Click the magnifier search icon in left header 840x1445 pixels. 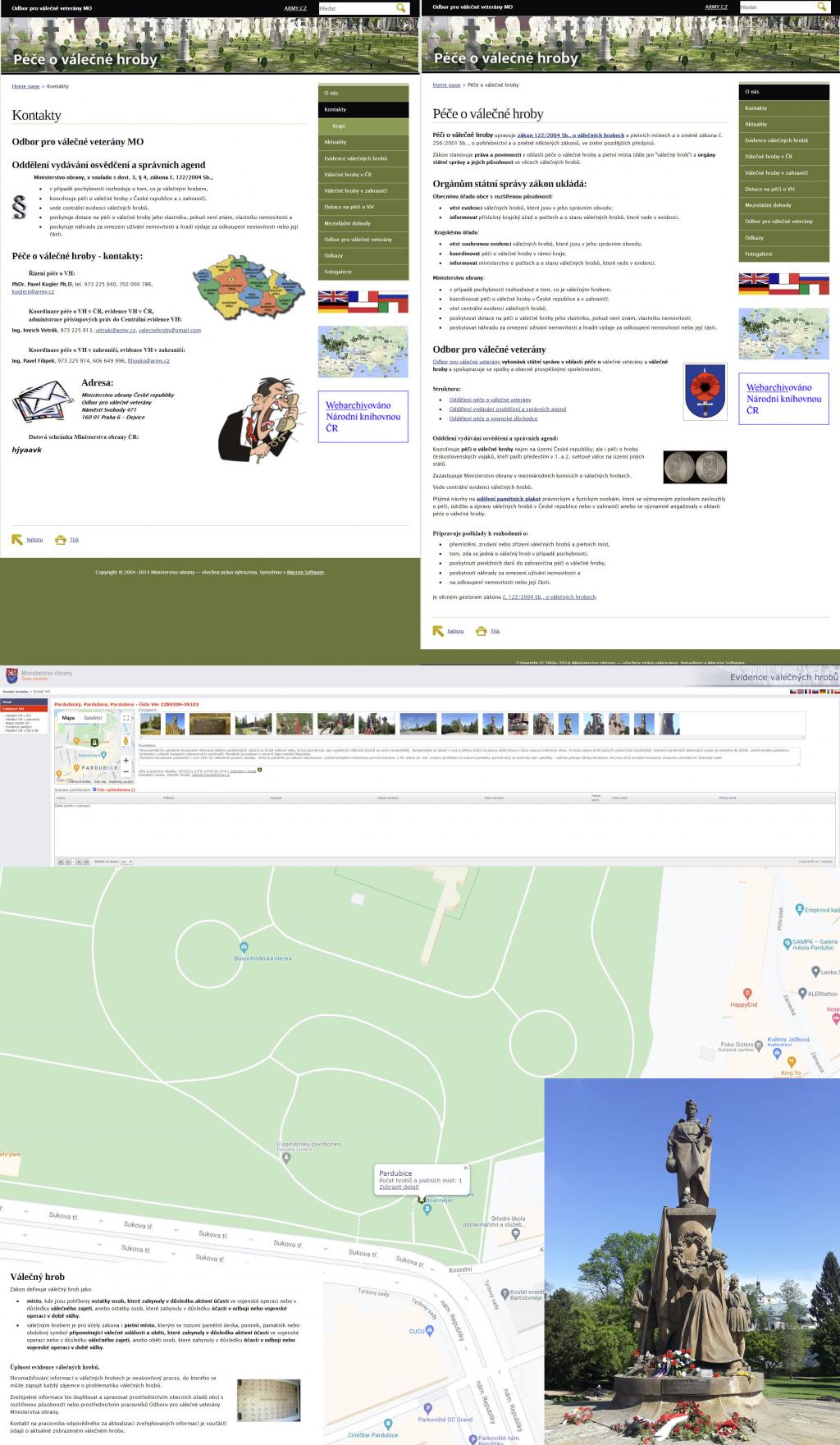(401, 7)
